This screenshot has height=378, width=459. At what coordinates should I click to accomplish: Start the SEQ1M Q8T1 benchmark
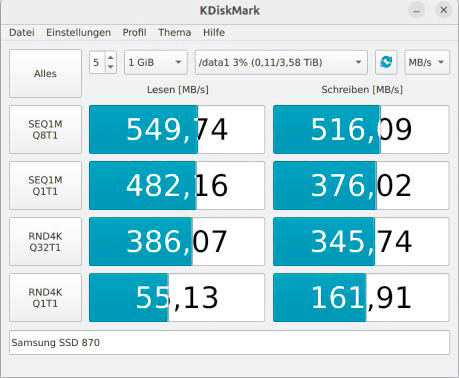point(45,130)
